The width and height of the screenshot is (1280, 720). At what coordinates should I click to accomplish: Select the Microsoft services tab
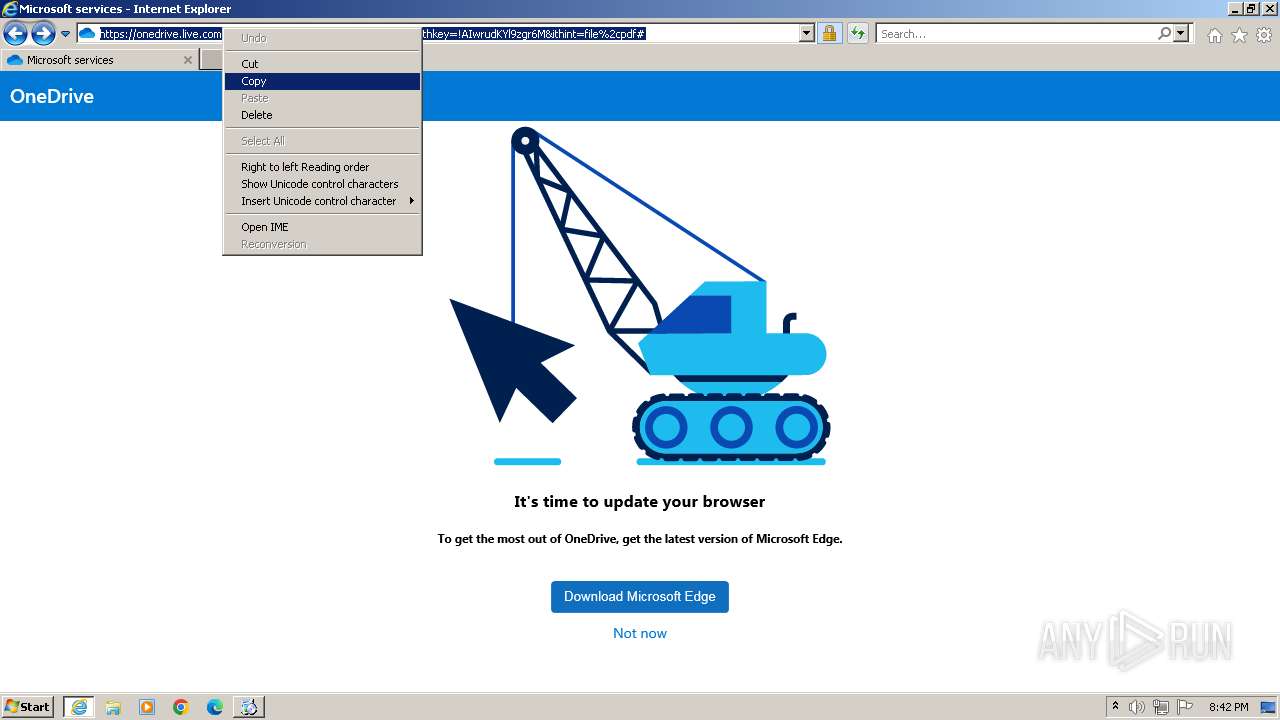(x=100, y=60)
